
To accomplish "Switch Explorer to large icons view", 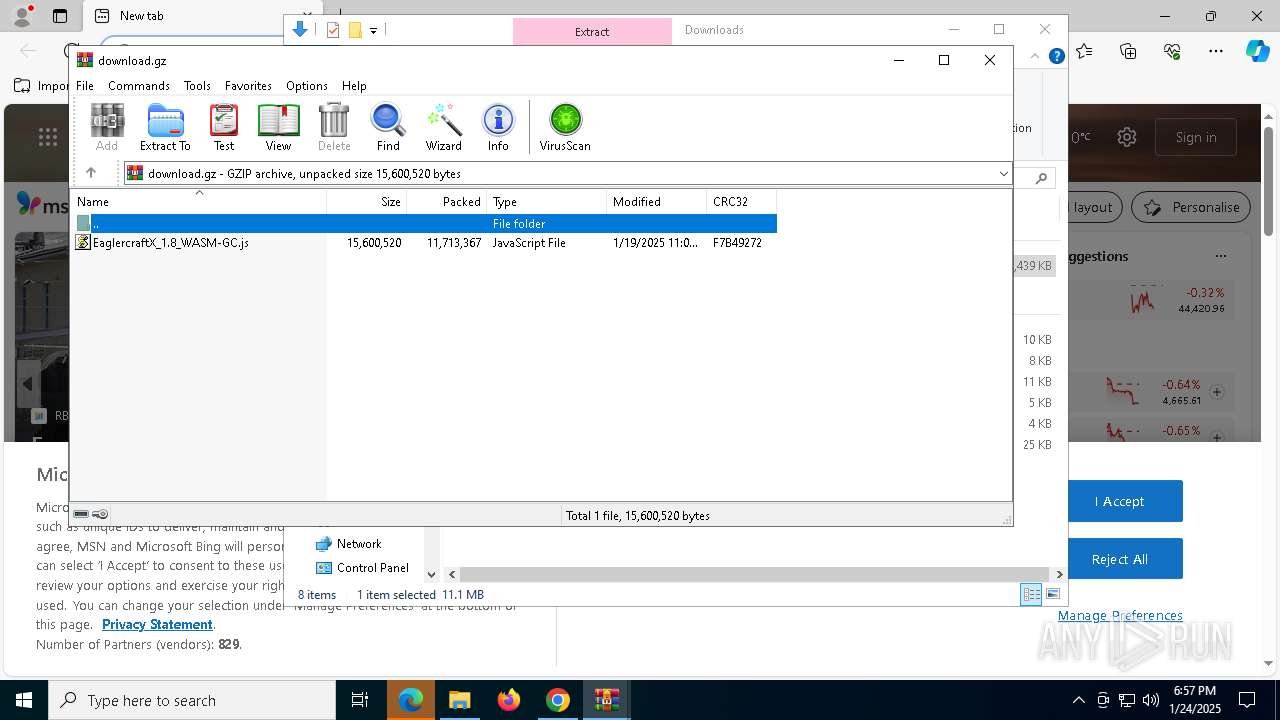I will 1052,594.
